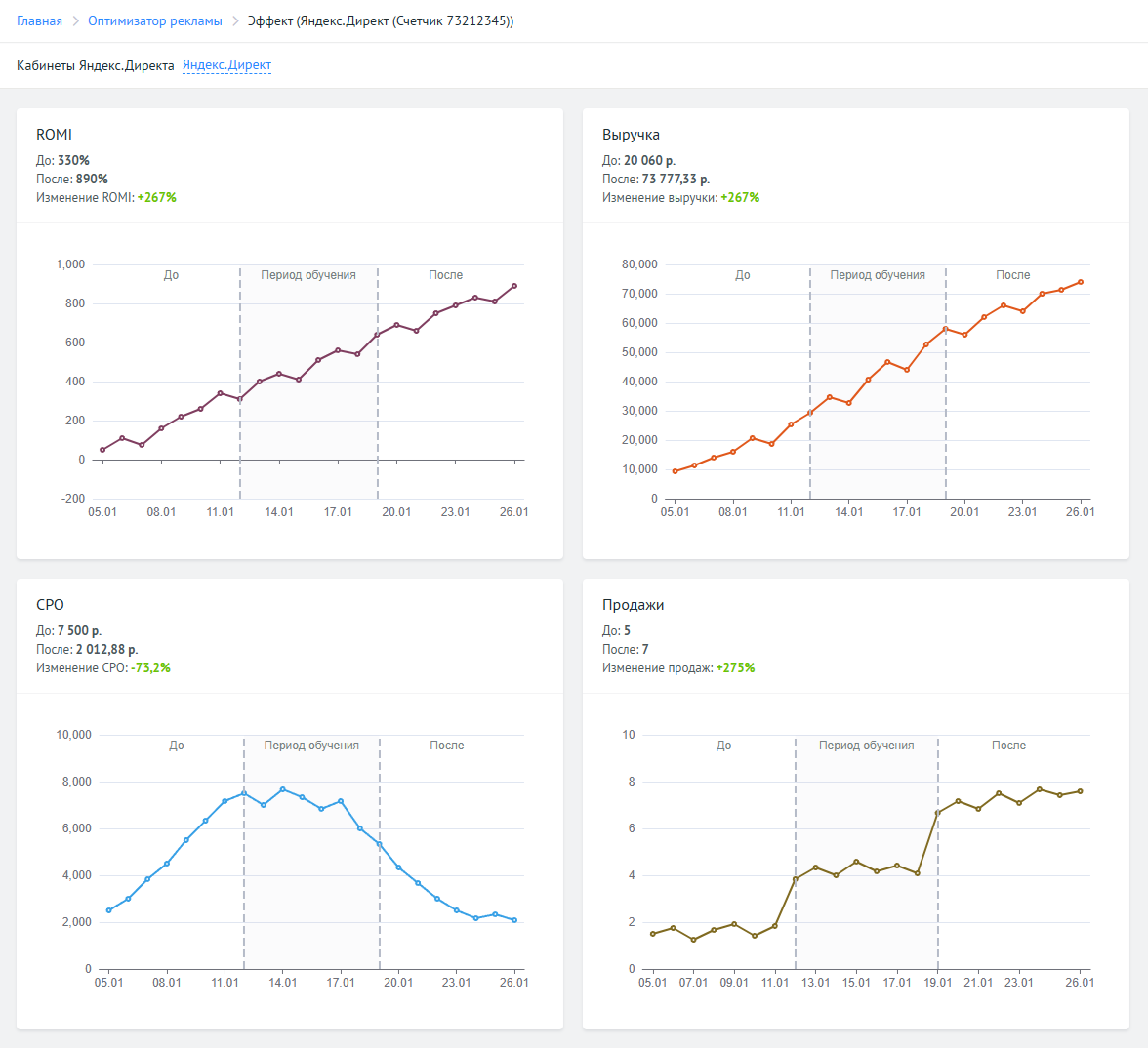1148x1048 pixels.
Task: Click breadcrumb chevron after Главная
Action: (x=75, y=21)
